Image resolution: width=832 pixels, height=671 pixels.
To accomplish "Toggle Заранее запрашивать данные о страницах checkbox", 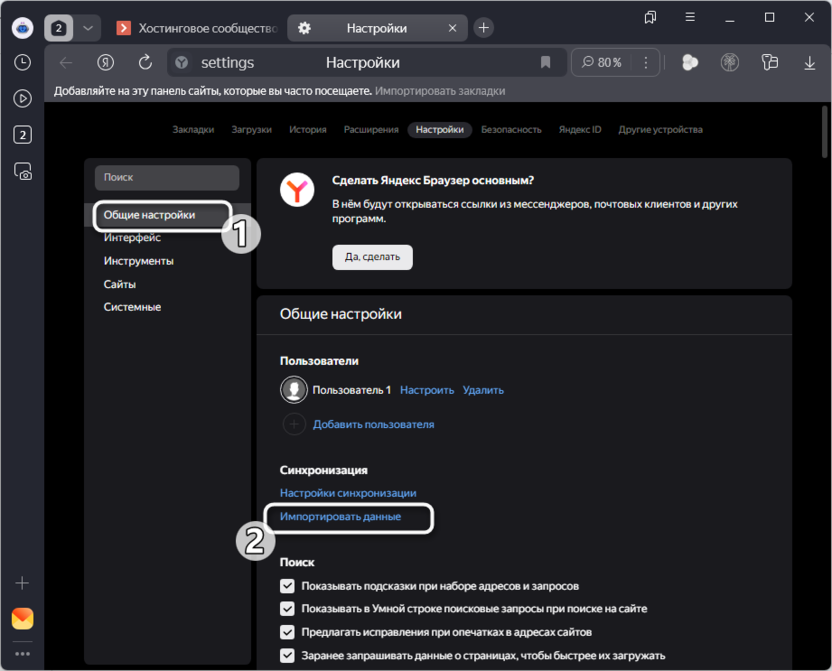I will 287,656.
